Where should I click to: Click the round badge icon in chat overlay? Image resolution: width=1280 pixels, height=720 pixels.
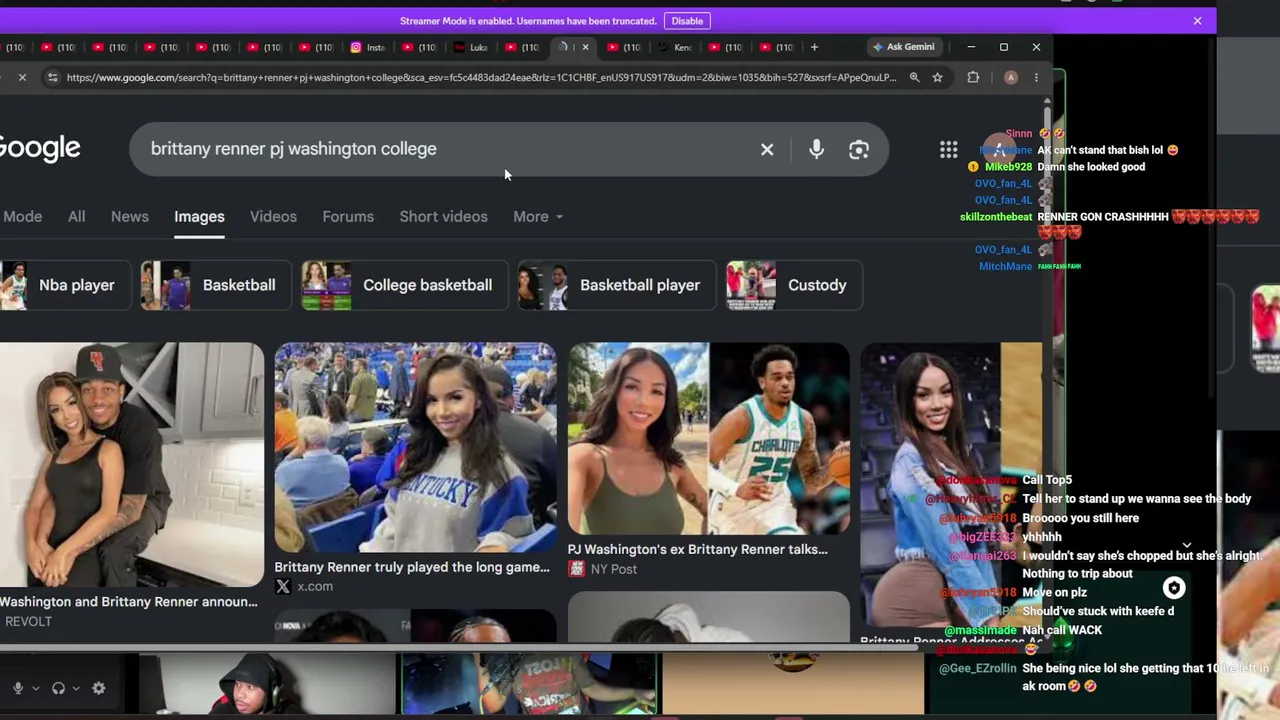tap(1174, 588)
